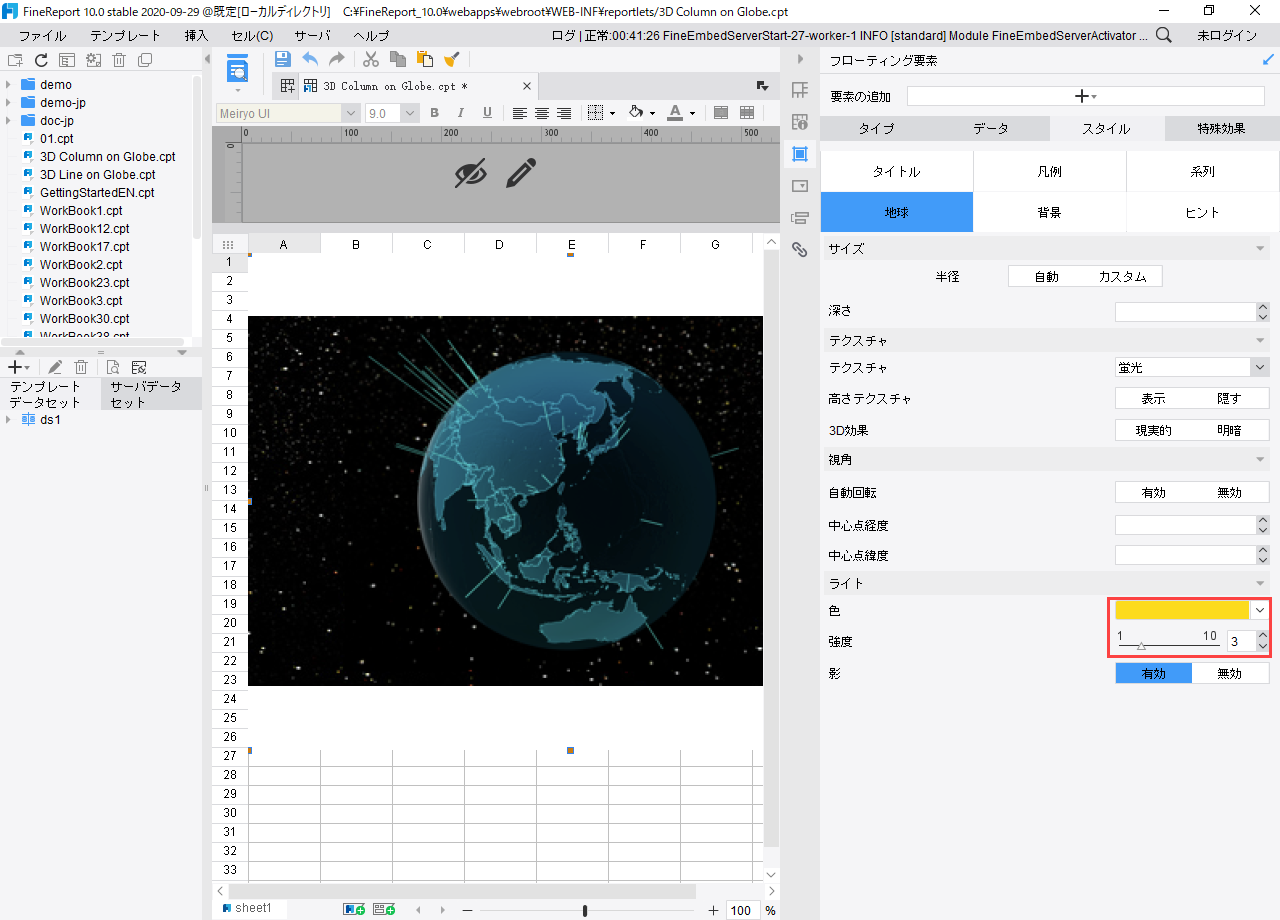Paste from clipboard icon
Screen dimensions: 1280x920
tap(425, 59)
